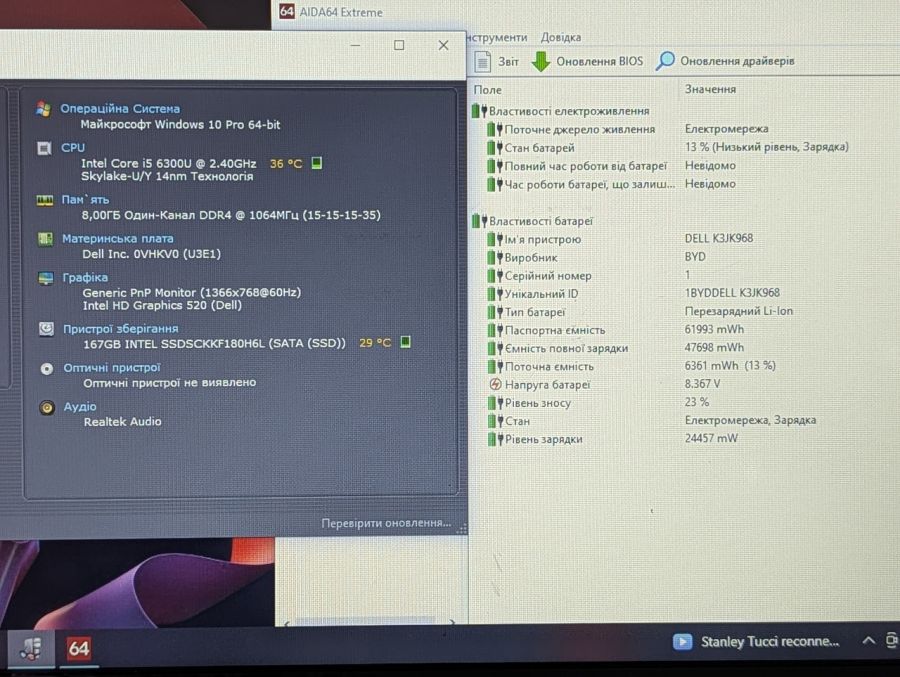The image size is (900, 677).
Task: Click the Пристрої зберігання heading link
Action: click(x=121, y=329)
